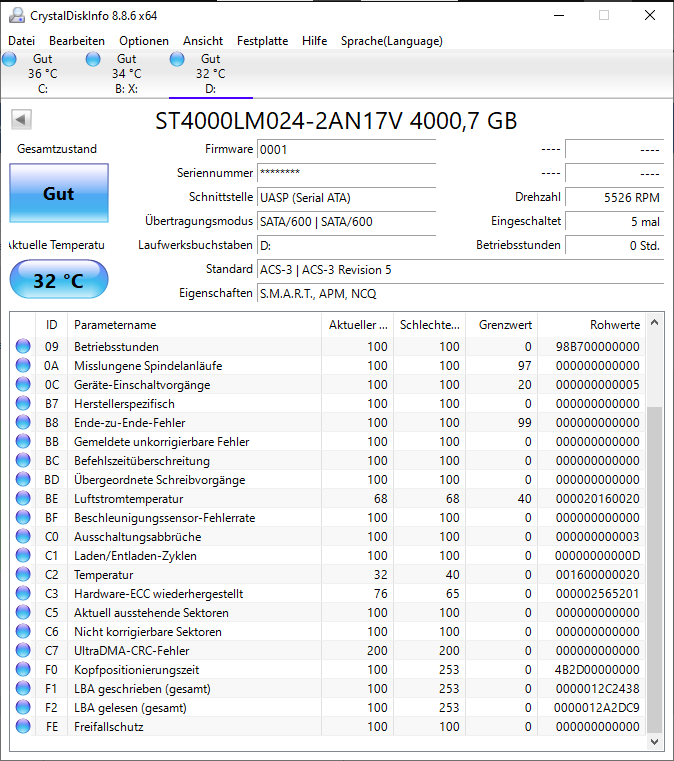Click status orb of Freifallschutz row
The height and width of the screenshot is (761, 674).
[23, 726]
